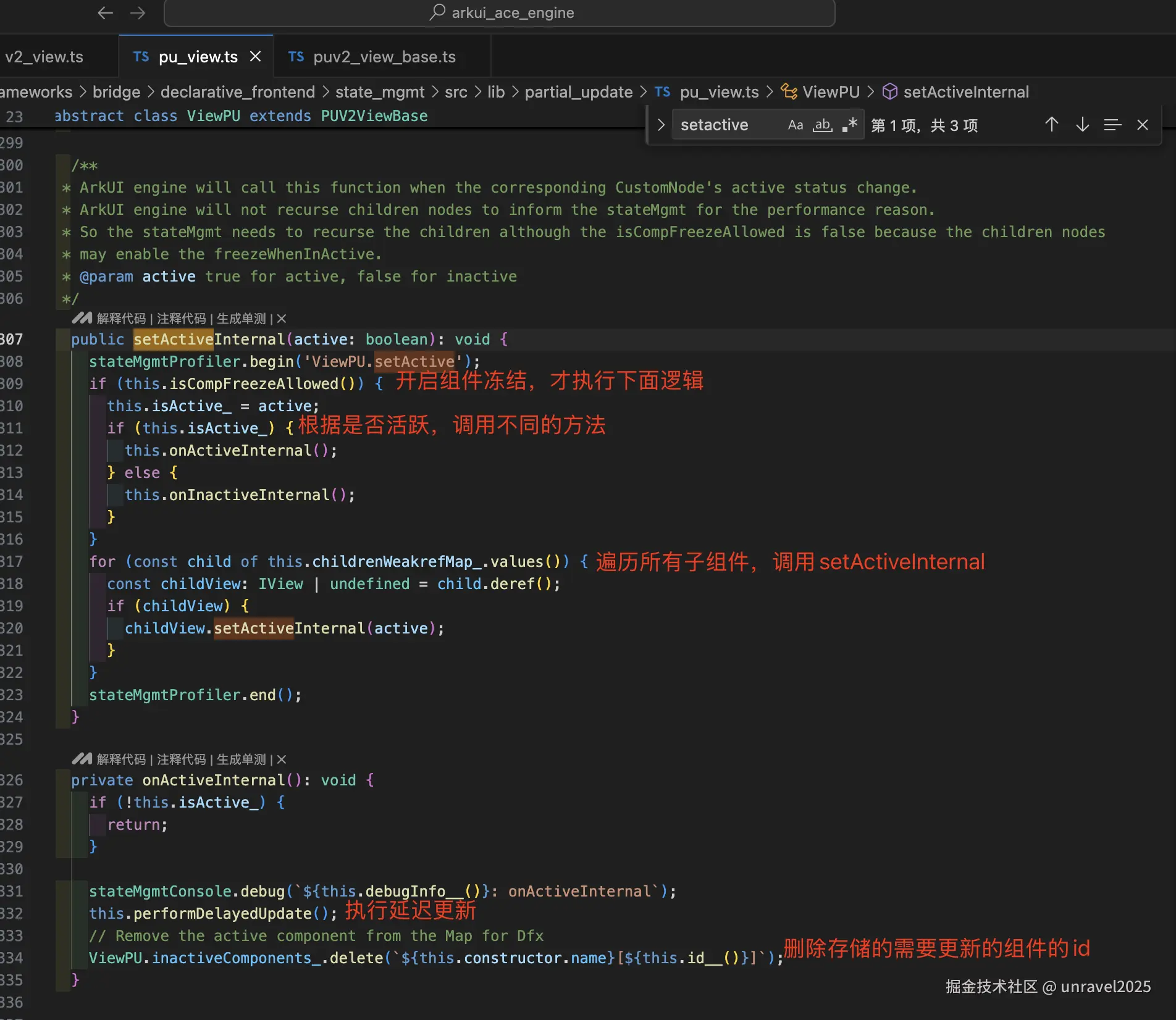1176x1020 pixels.
Task: Switch to v2_view.ts tab
Action: (x=44, y=57)
